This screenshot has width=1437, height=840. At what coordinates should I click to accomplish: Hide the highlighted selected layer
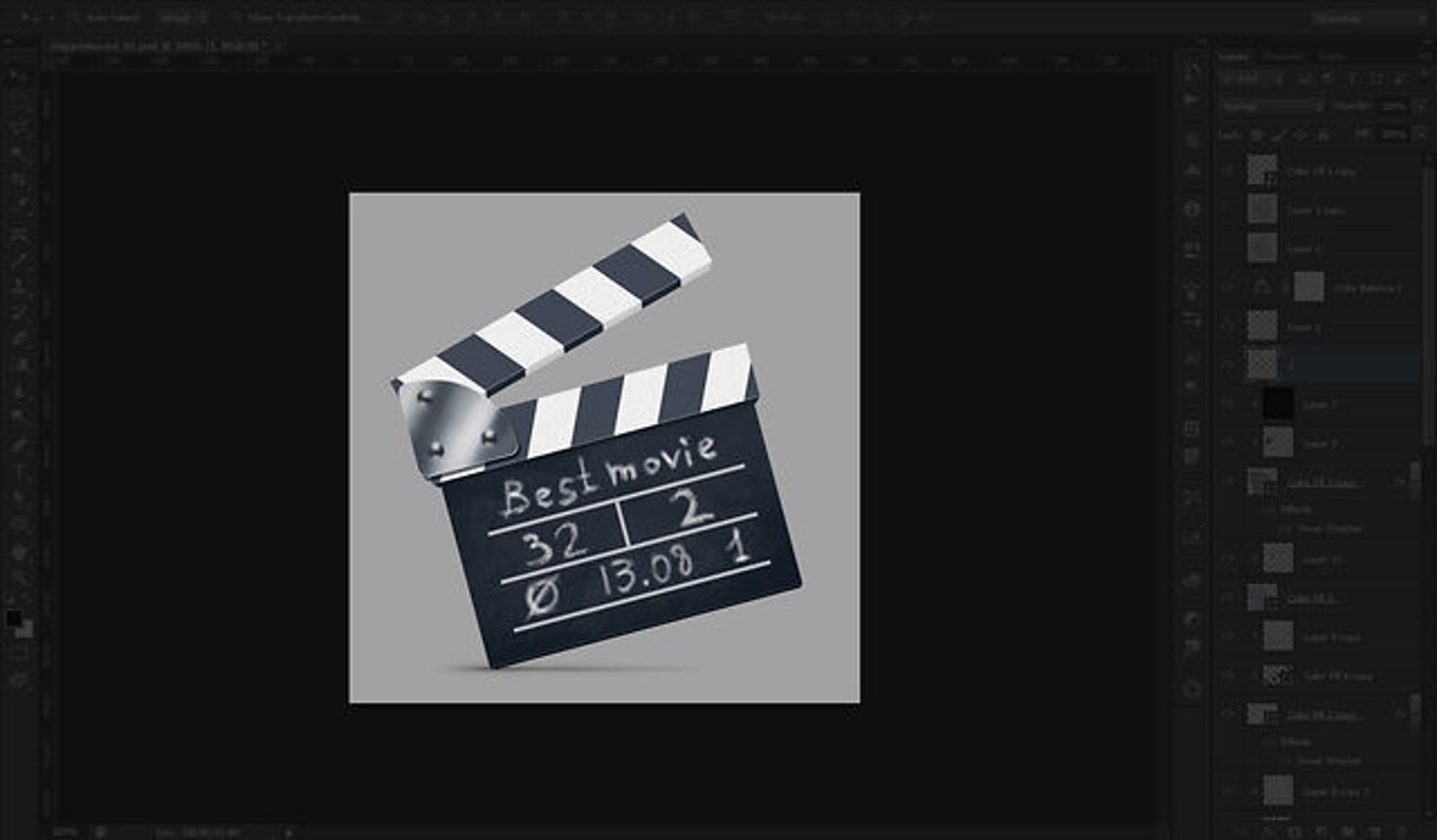1227,365
